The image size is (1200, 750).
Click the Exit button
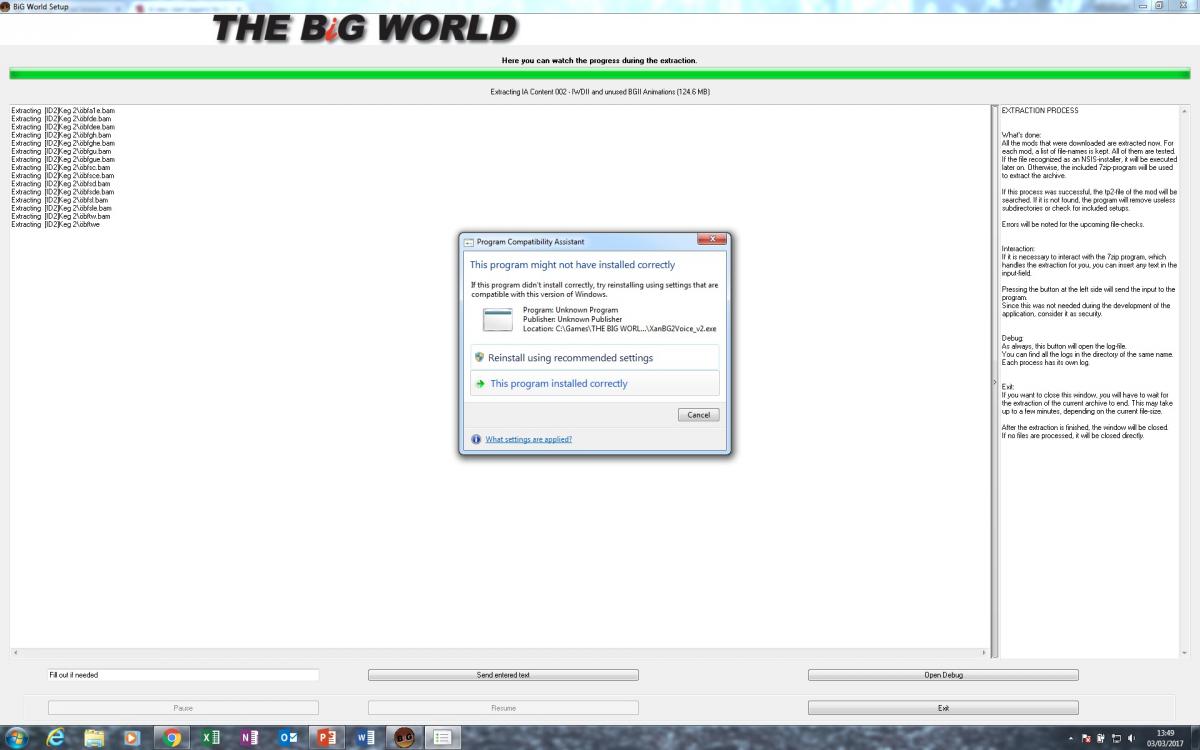coord(943,708)
